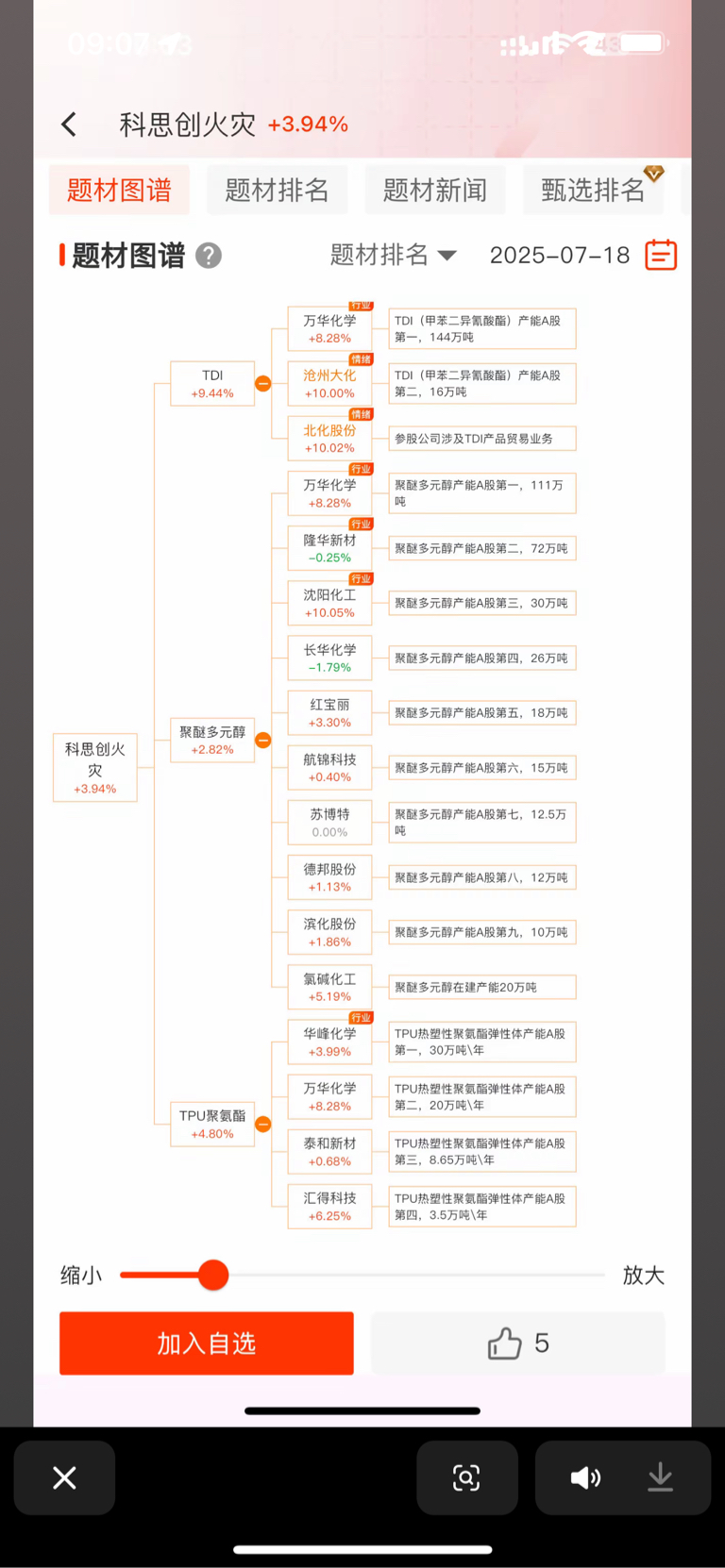The height and width of the screenshot is (1568, 725).
Task: Open 华峰化学 +3.99% stock node
Action: (329, 1043)
